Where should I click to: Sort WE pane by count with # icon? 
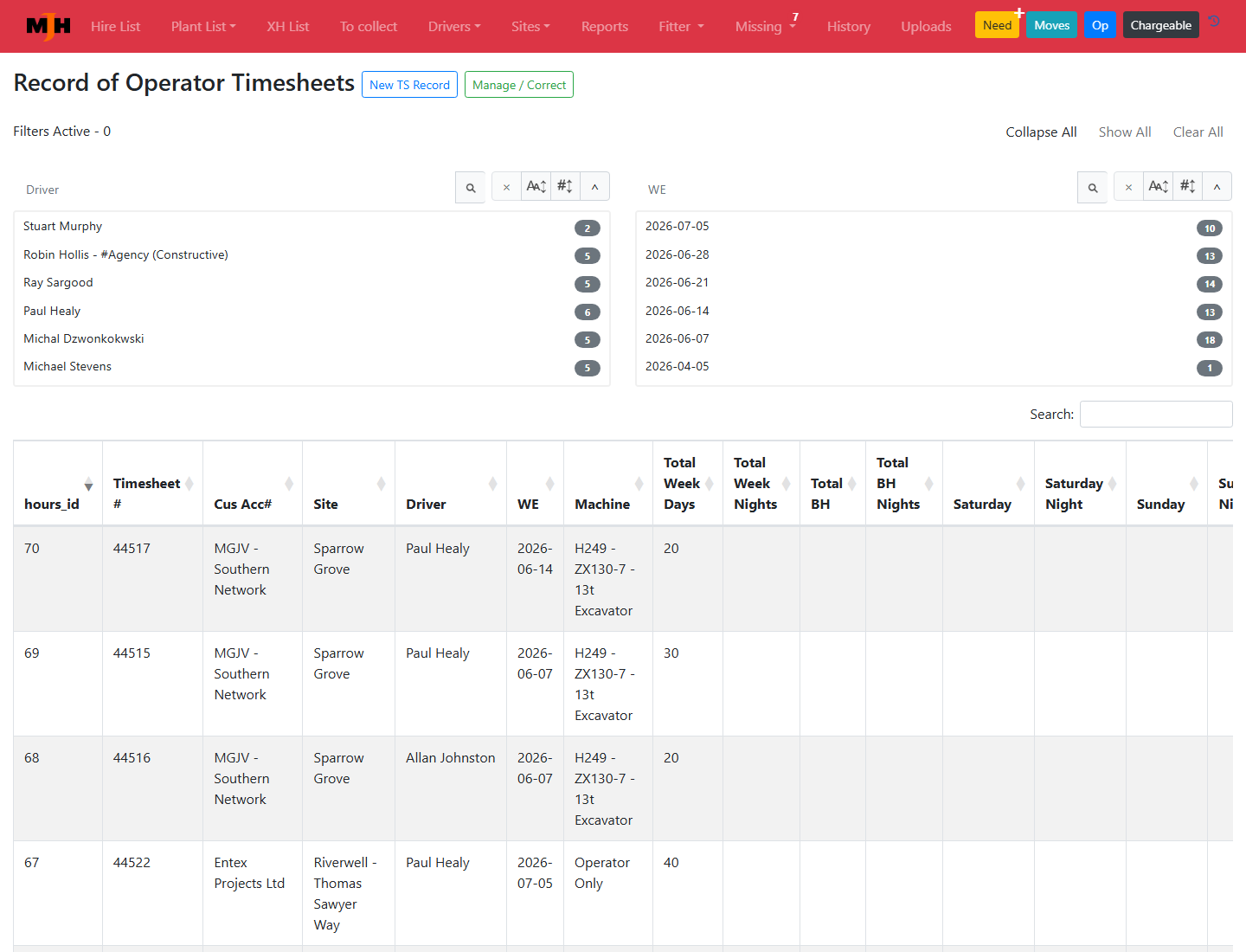click(1187, 187)
